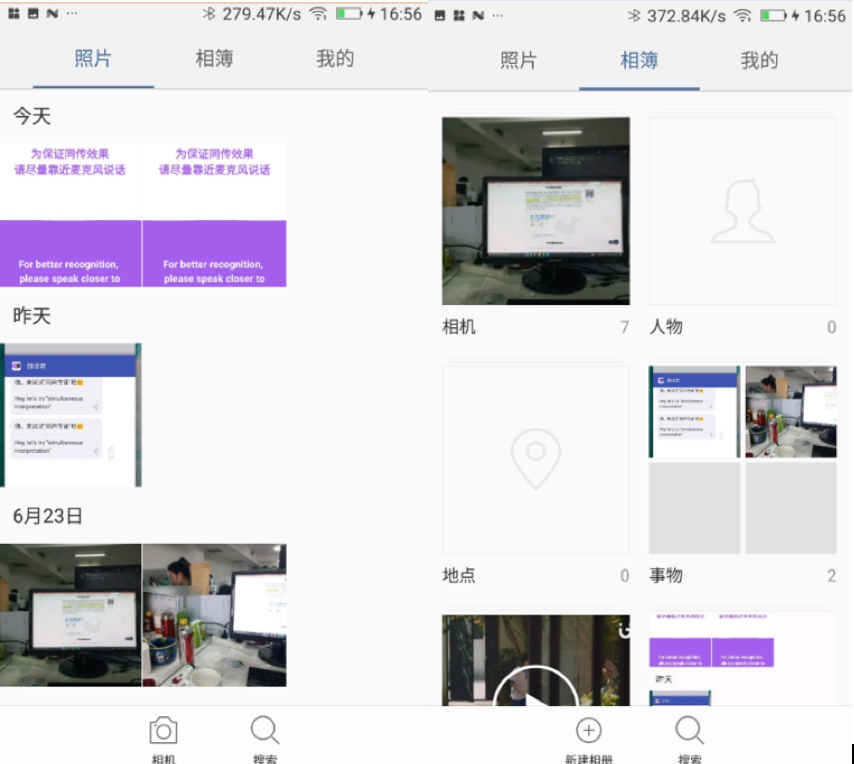Click Bluetooth icon next to 372.84K/s
This screenshot has width=854, height=764.
pos(633,16)
